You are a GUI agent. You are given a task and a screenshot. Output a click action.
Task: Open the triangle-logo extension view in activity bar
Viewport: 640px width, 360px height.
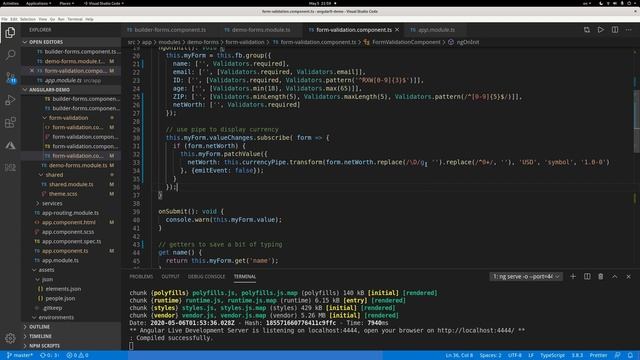point(10,145)
